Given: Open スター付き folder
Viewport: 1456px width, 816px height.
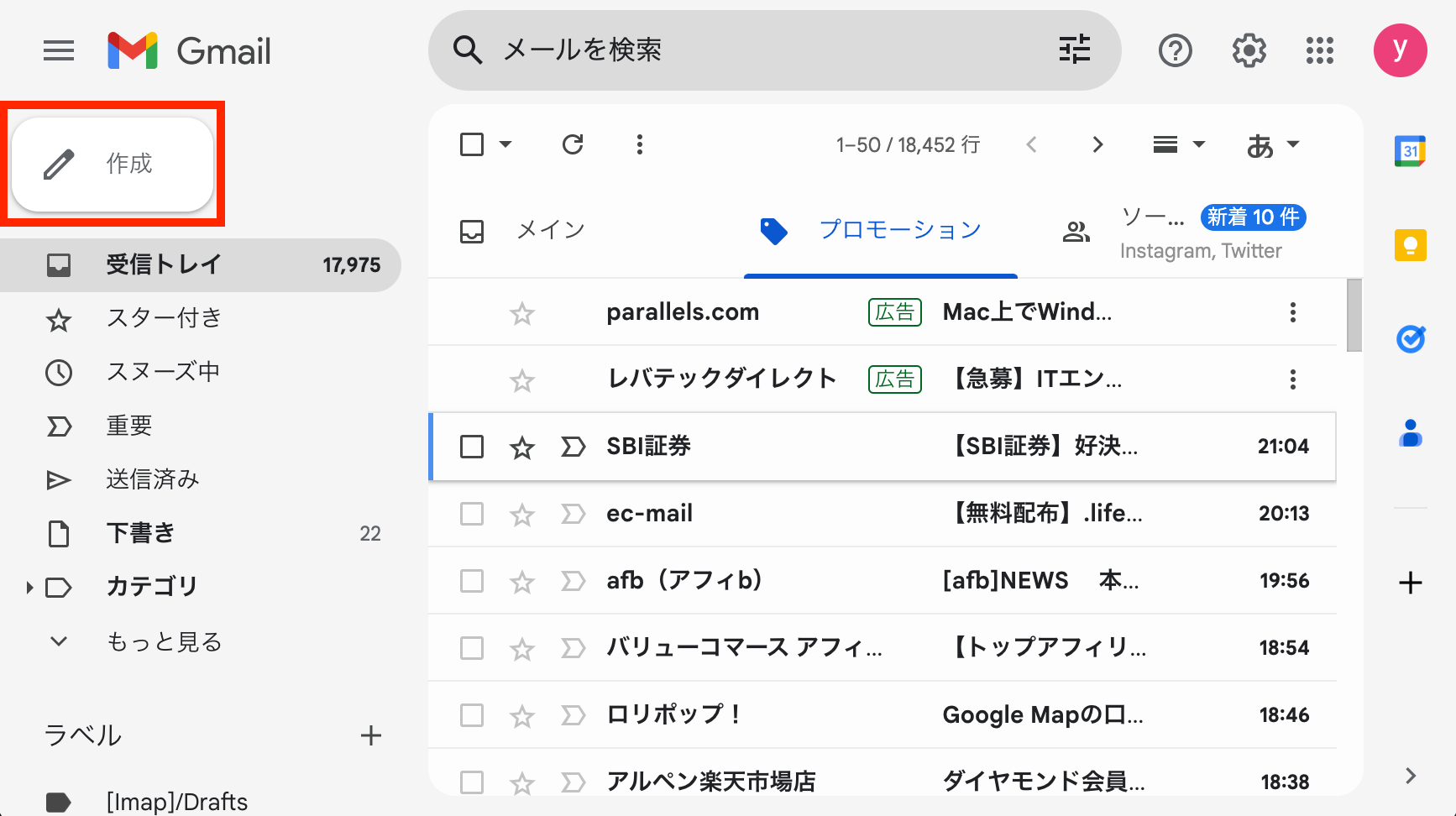Looking at the screenshot, I should [x=200, y=319].
